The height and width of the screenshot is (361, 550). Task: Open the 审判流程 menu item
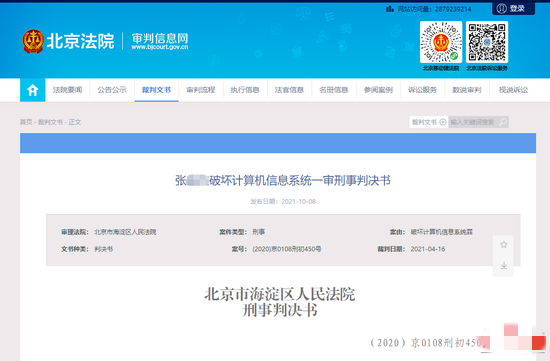point(201,90)
